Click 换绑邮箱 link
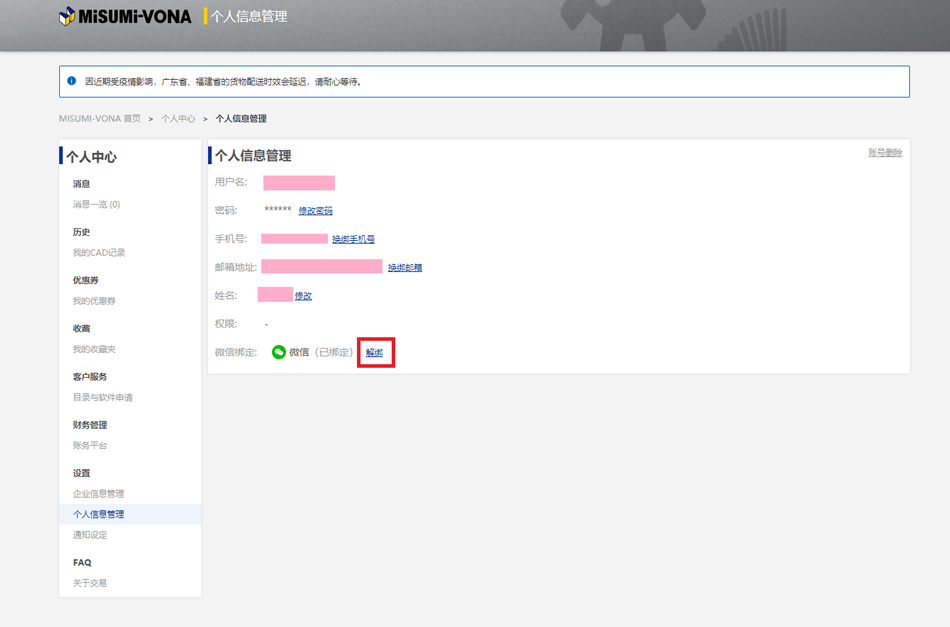 click(405, 267)
